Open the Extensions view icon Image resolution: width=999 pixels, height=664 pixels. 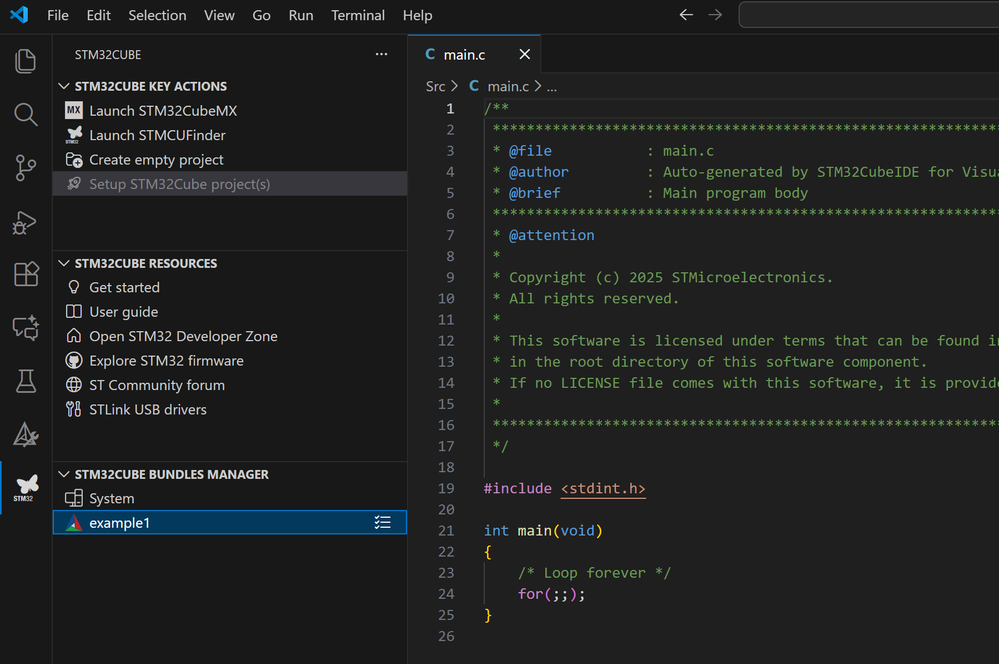coord(26,274)
